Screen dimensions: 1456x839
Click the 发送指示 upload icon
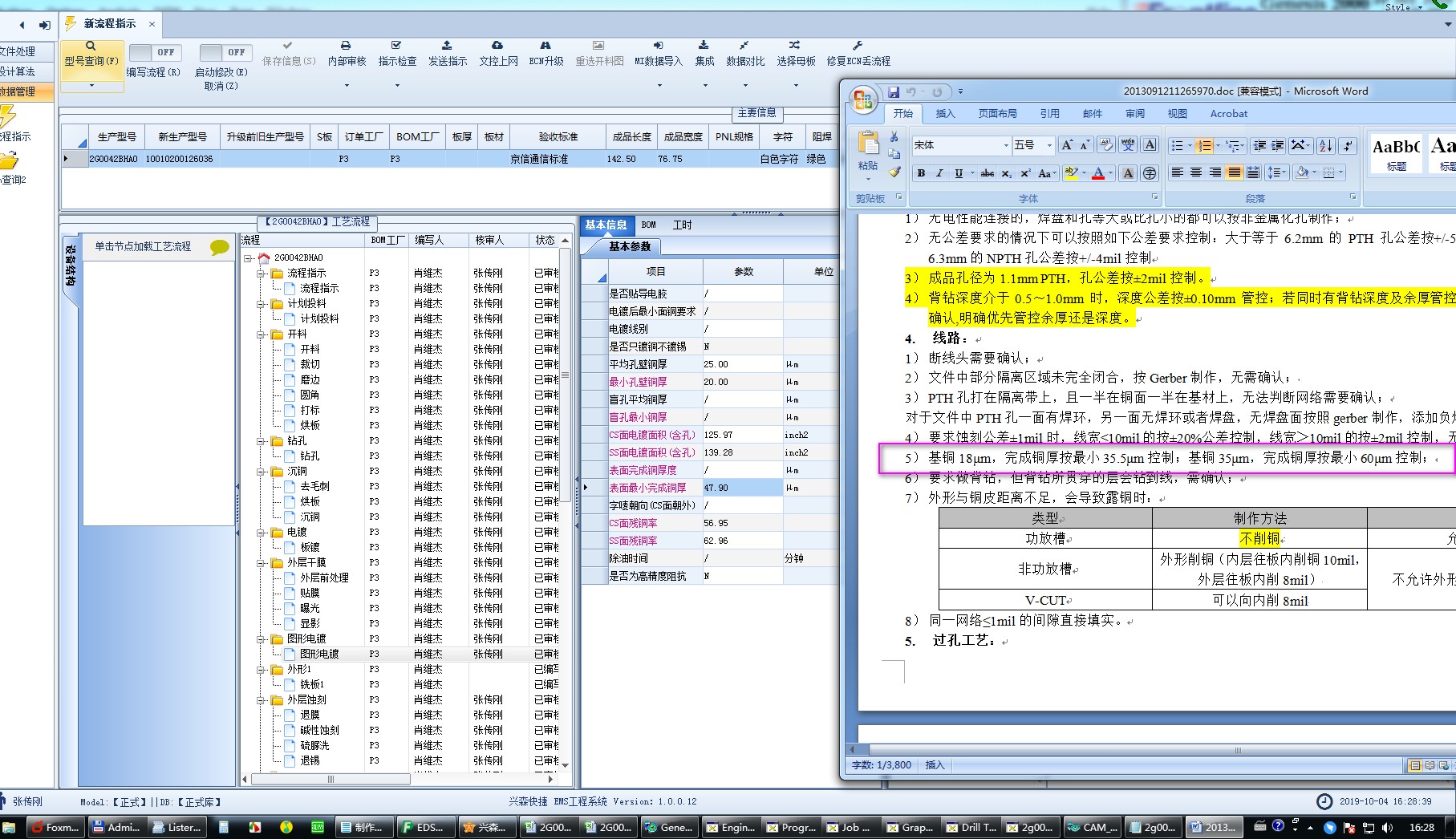(x=447, y=46)
